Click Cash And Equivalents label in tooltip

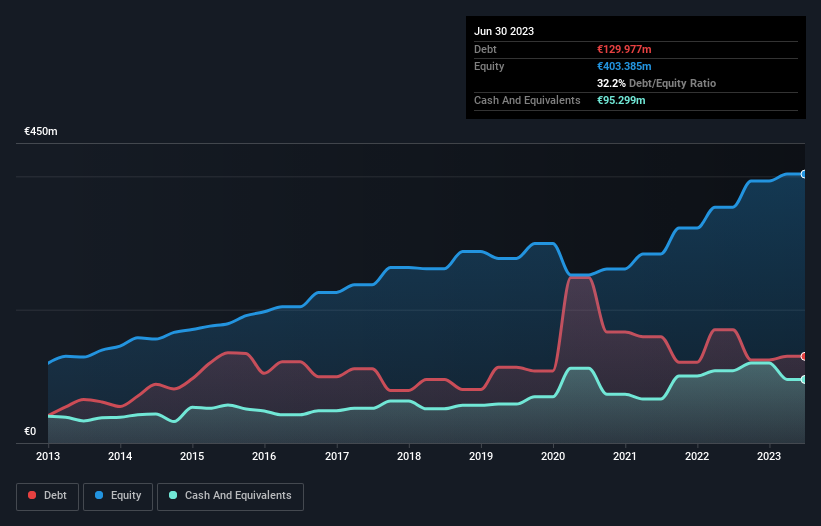click(x=527, y=100)
